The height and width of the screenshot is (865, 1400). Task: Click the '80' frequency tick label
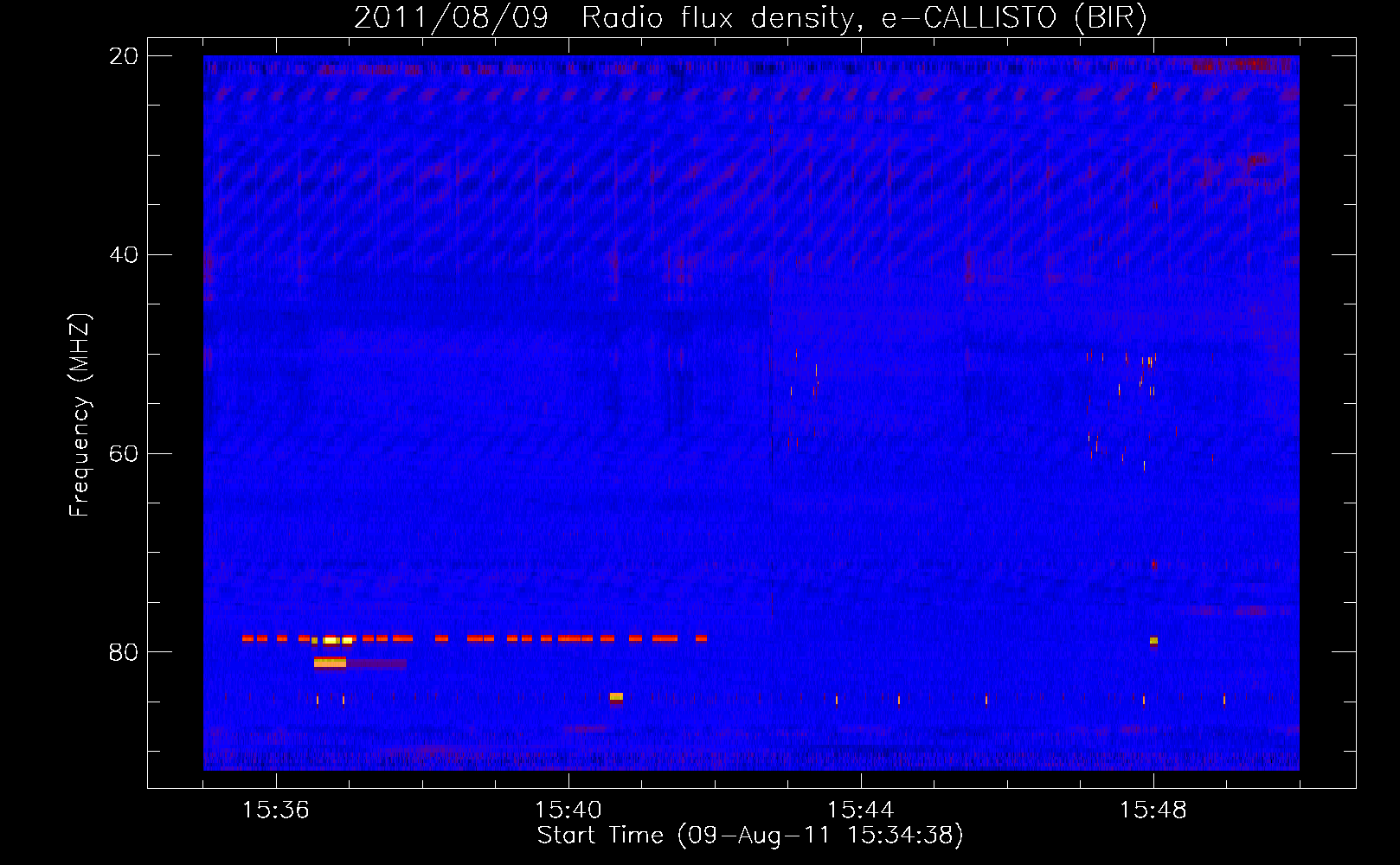point(124,652)
